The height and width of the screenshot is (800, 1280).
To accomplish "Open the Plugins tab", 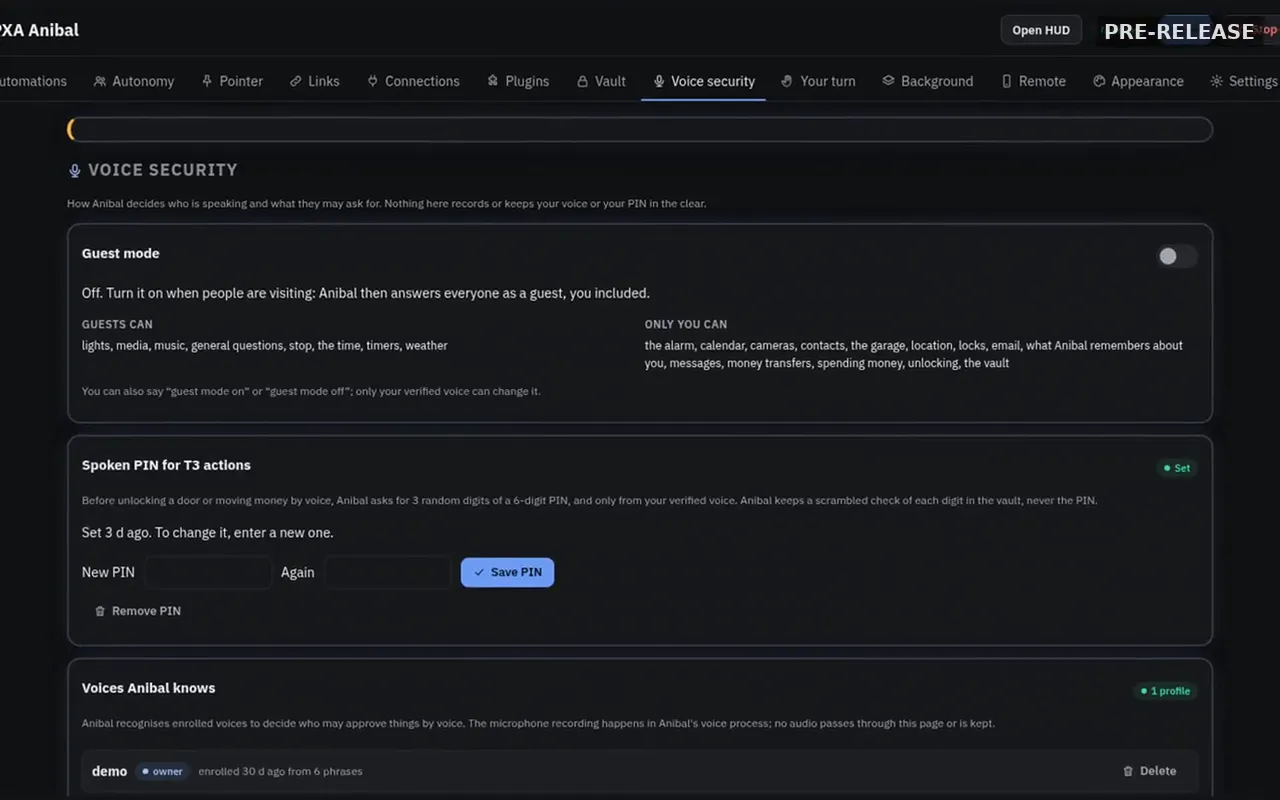I will (518, 81).
